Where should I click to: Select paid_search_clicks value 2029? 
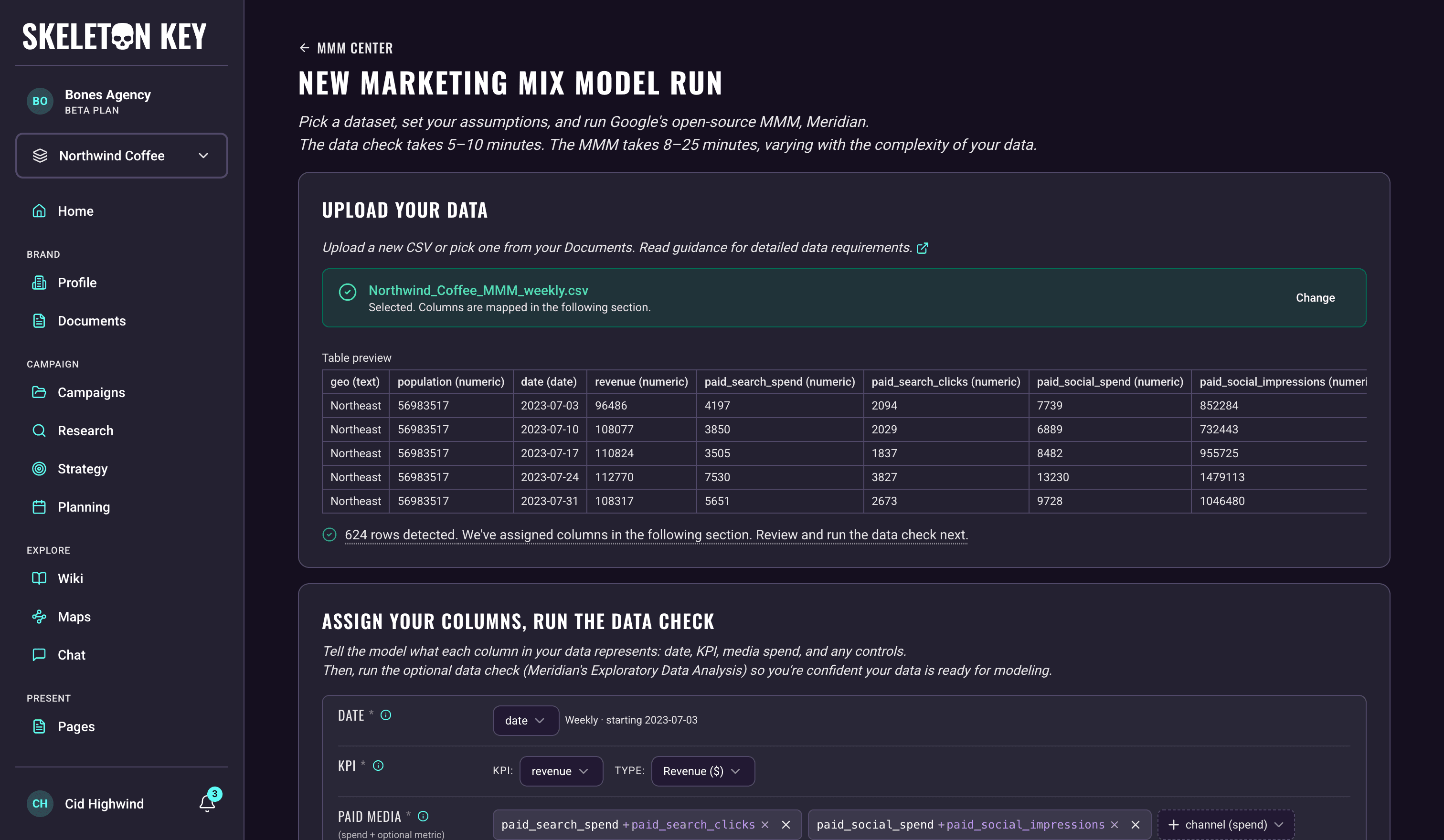946,430
